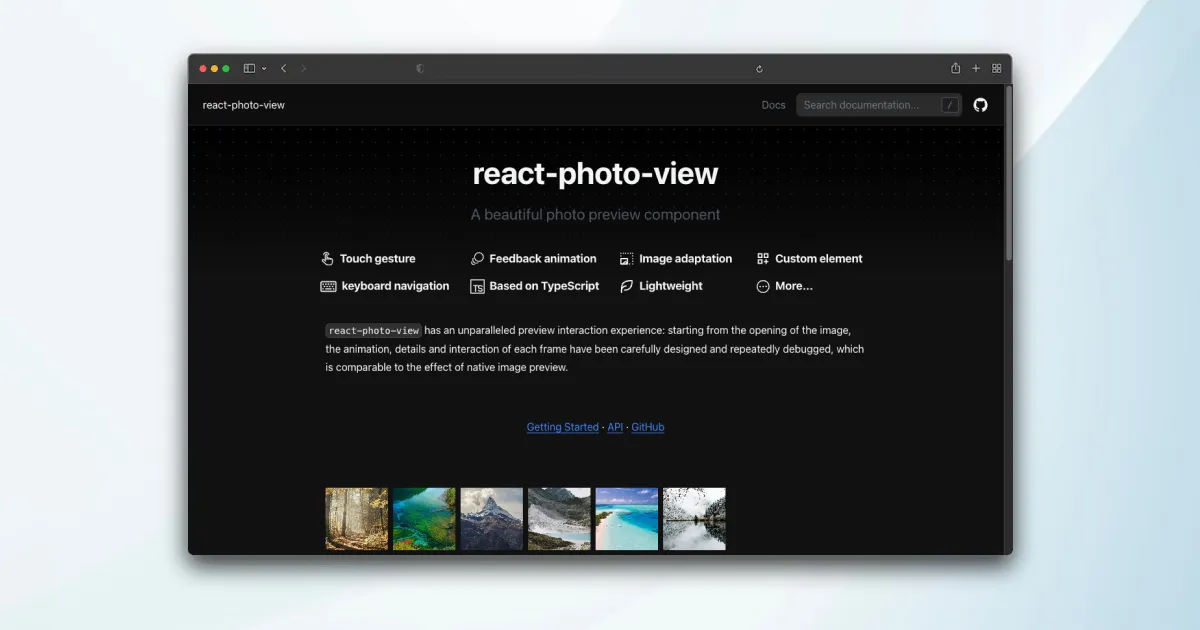Open the lake reflection with branches thumbnail

(x=694, y=519)
